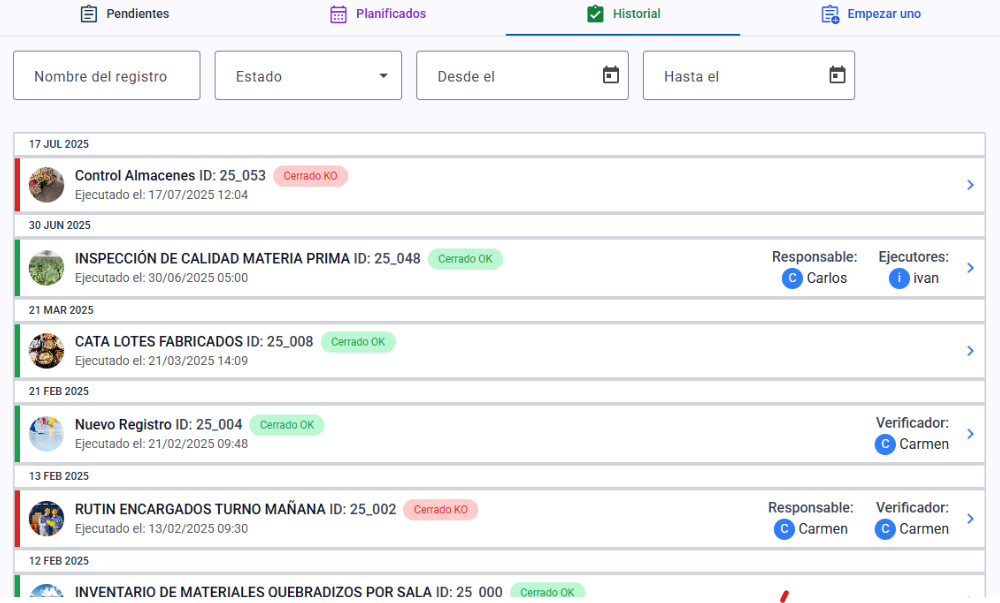
Task: Open the Hasta el calendar picker icon
Action: pyautogui.click(x=837, y=75)
